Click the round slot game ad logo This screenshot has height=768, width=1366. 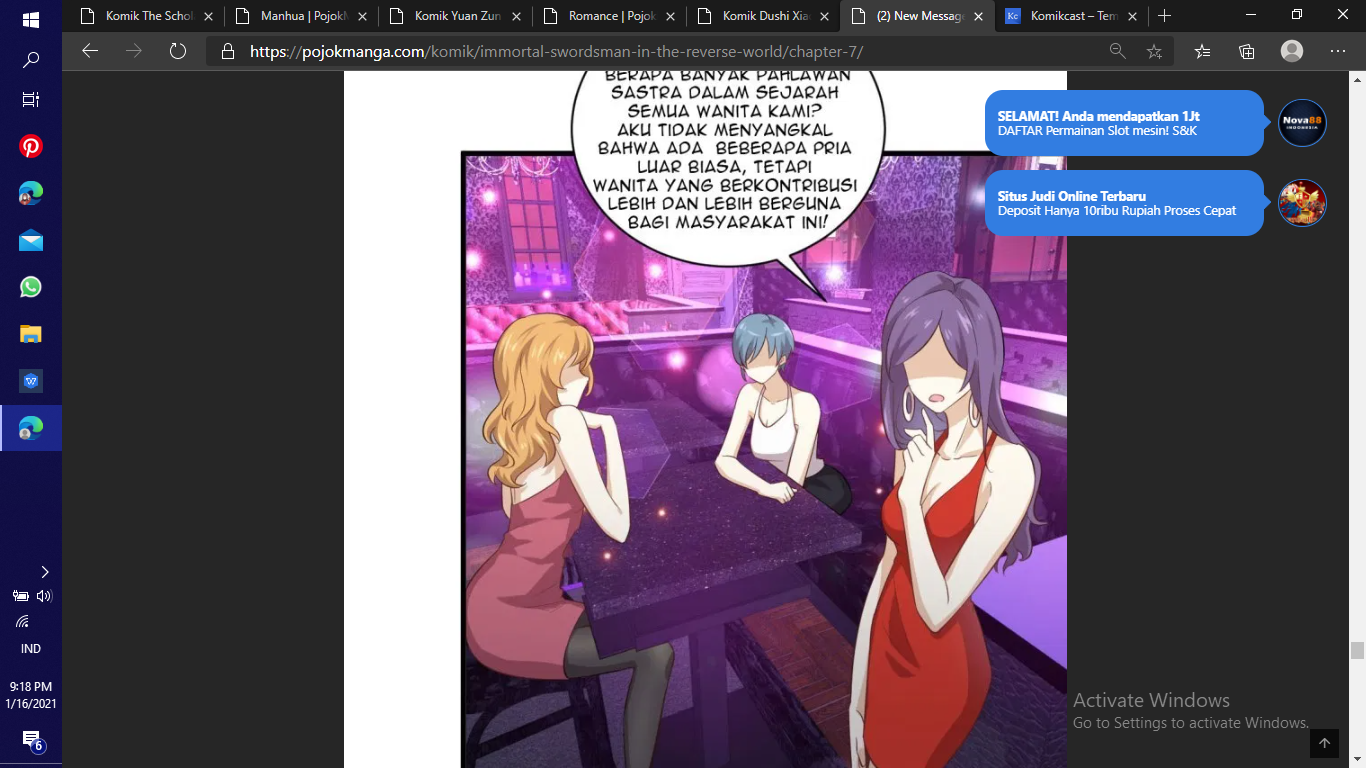[x=1302, y=203]
